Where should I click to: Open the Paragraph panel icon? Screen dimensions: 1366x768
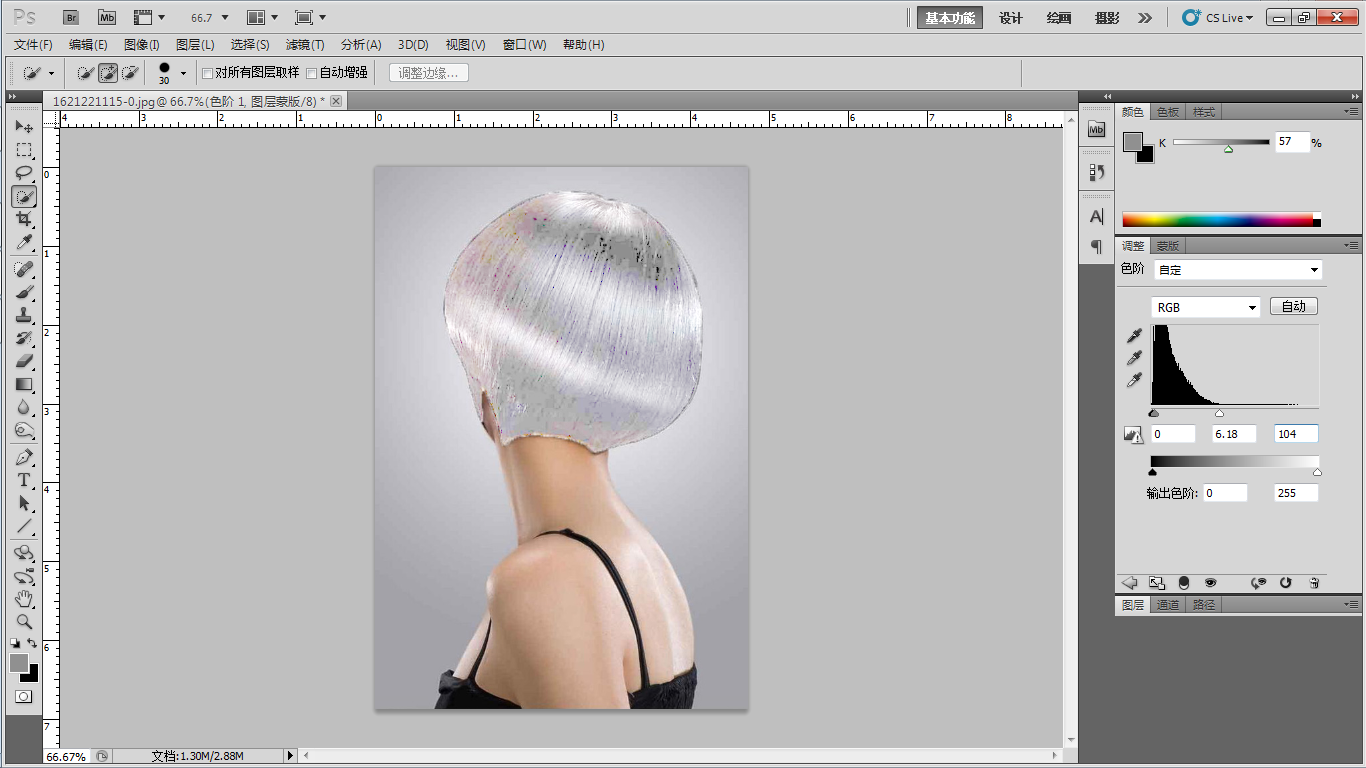(1097, 246)
